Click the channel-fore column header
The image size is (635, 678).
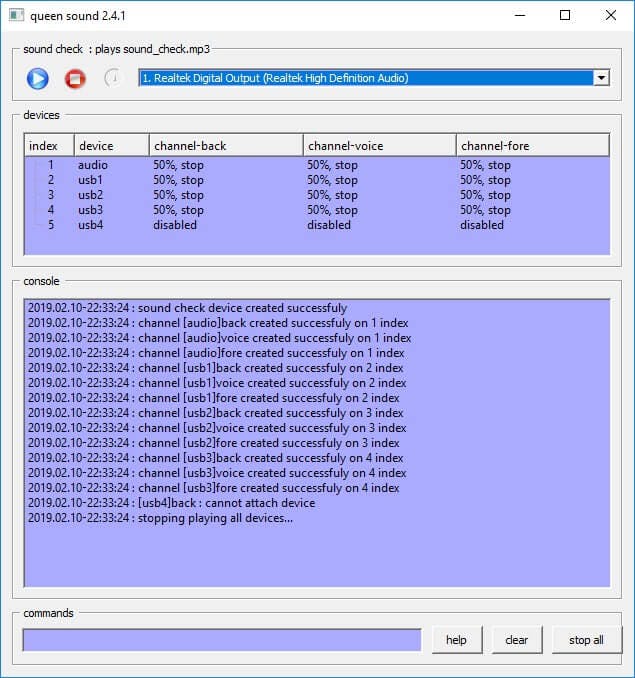pyautogui.click(x=532, y=146)
